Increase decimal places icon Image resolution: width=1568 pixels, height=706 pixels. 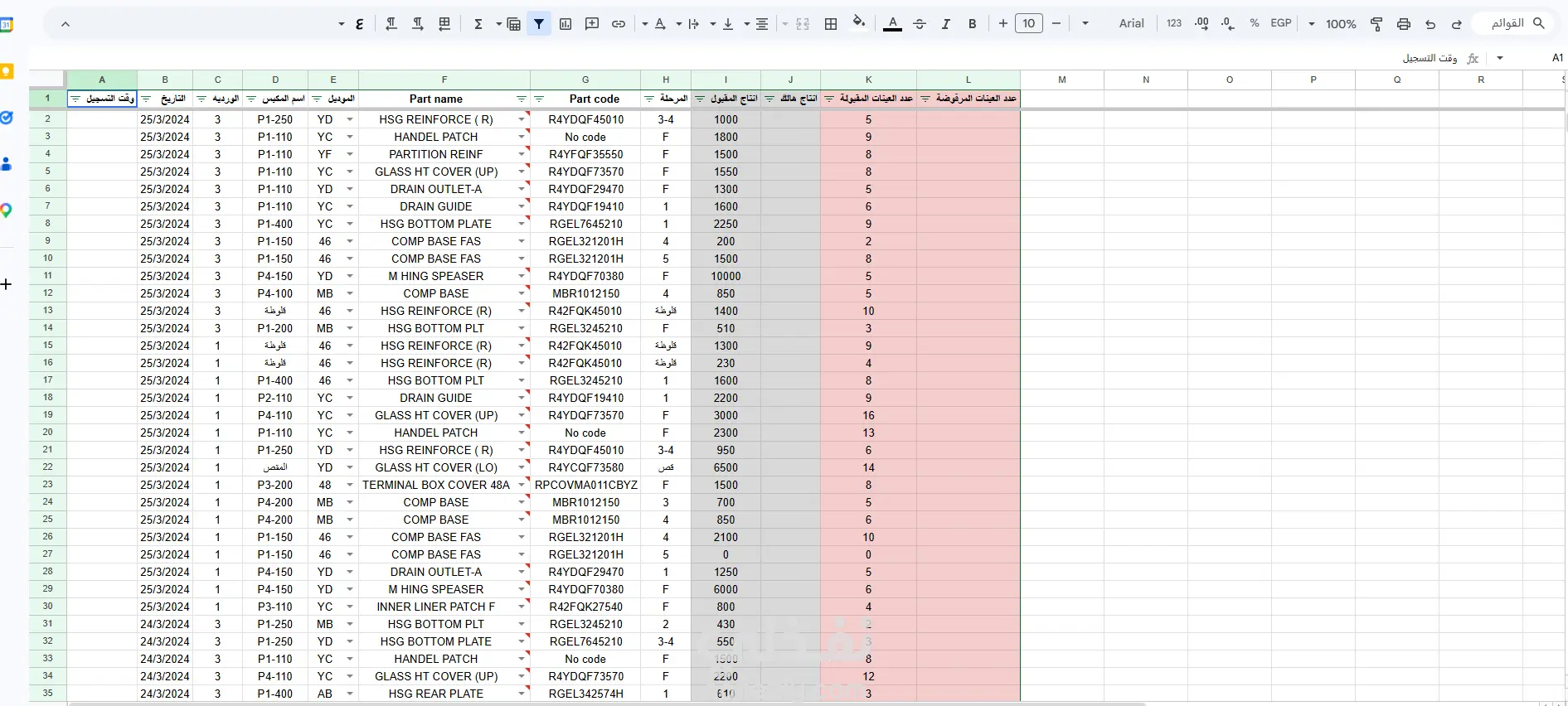(x=1201, y=24)
